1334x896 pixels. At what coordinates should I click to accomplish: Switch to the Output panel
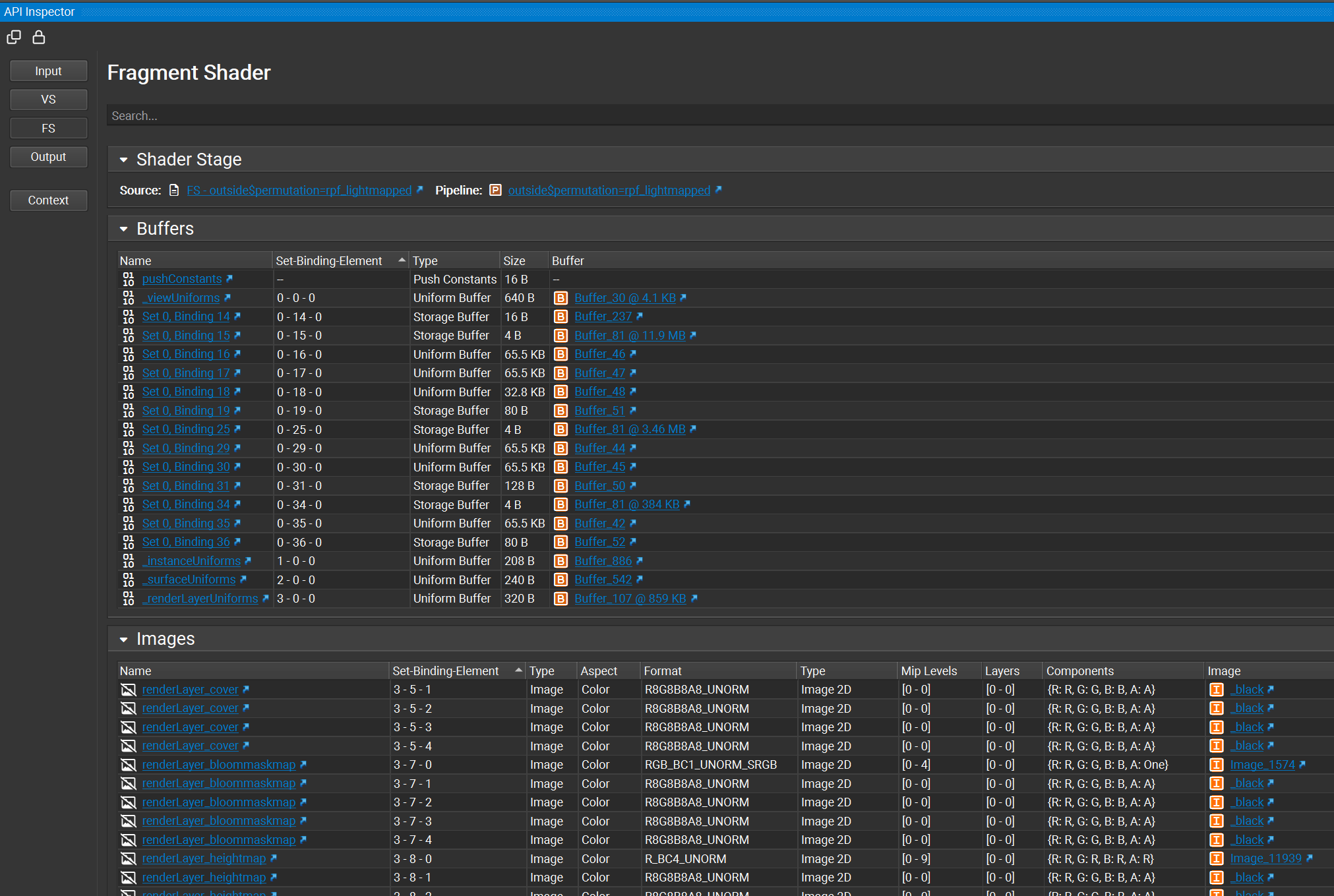(x=48, y=157)
